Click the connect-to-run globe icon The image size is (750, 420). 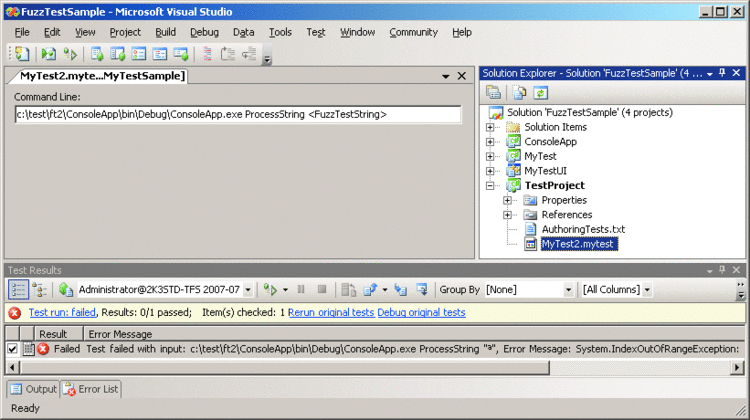(65, 289)
